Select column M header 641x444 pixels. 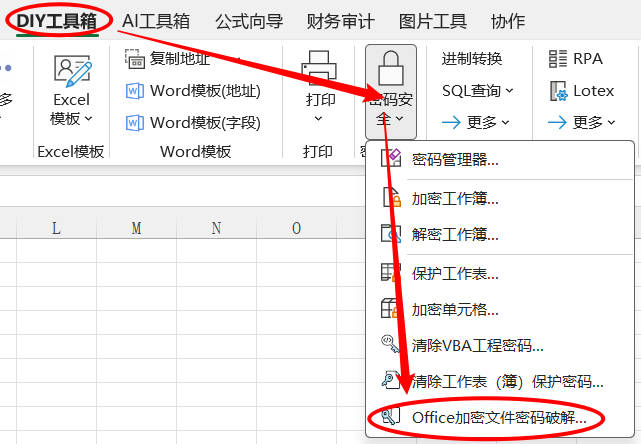coord(136,228)
